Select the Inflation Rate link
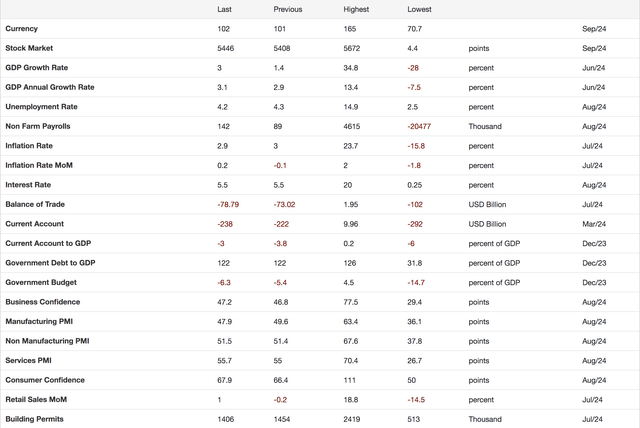640x428 pixels. (29, 146)
